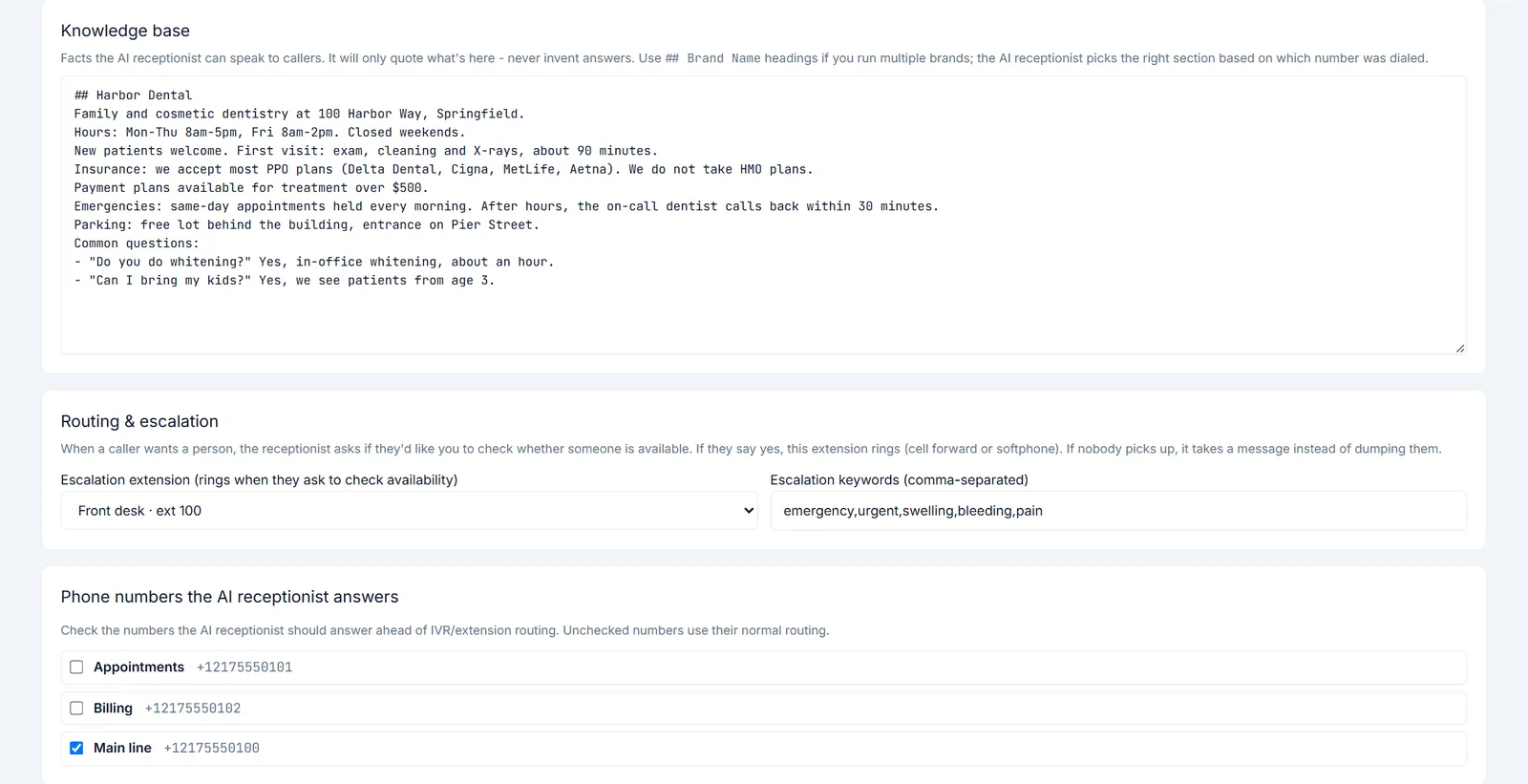The width and height of the screenshot is (1528, 784).
Task: Click the Hours line in knowledge base
Action: tap(270, 133)
